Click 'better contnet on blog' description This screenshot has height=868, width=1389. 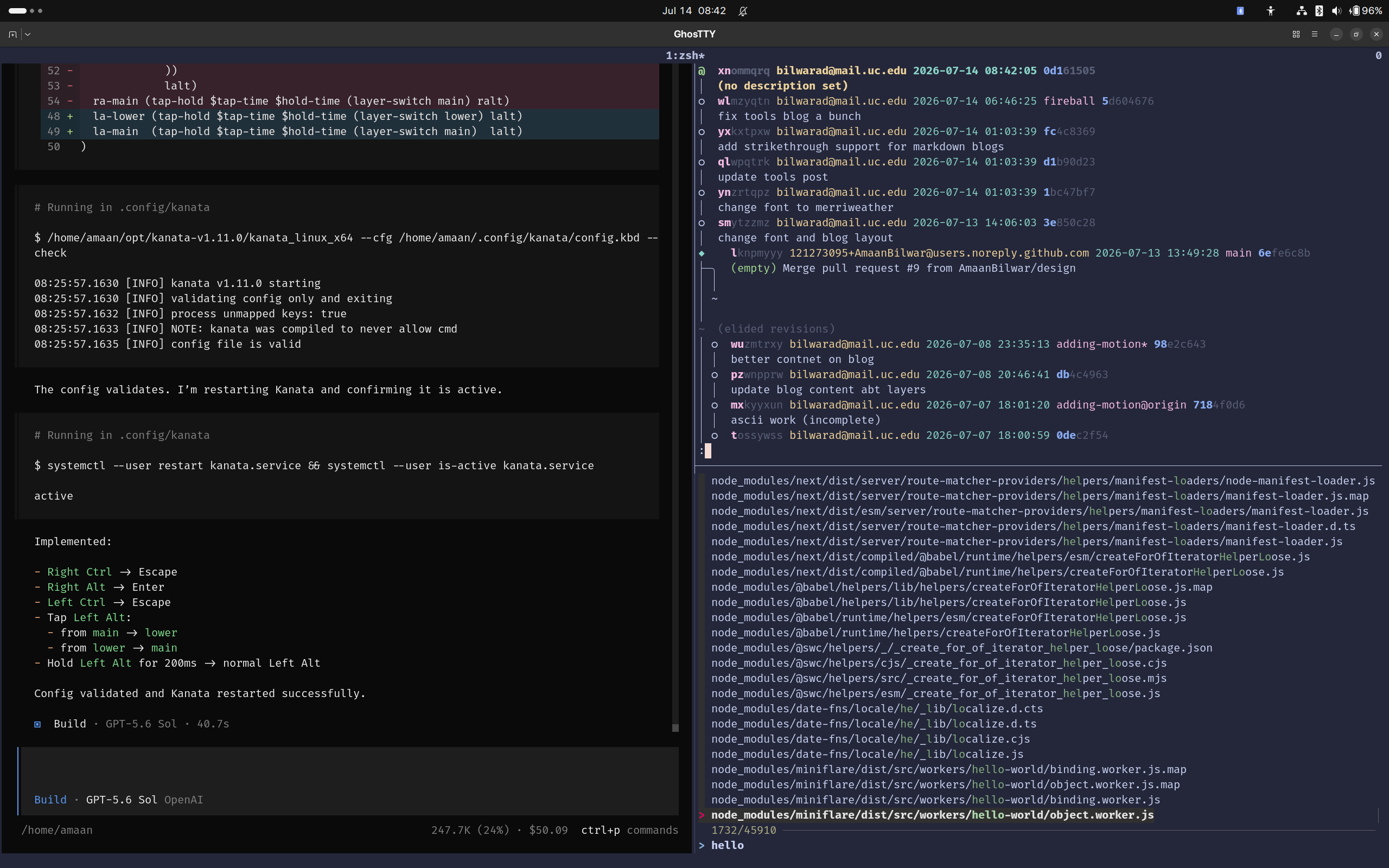click(802, 359)
